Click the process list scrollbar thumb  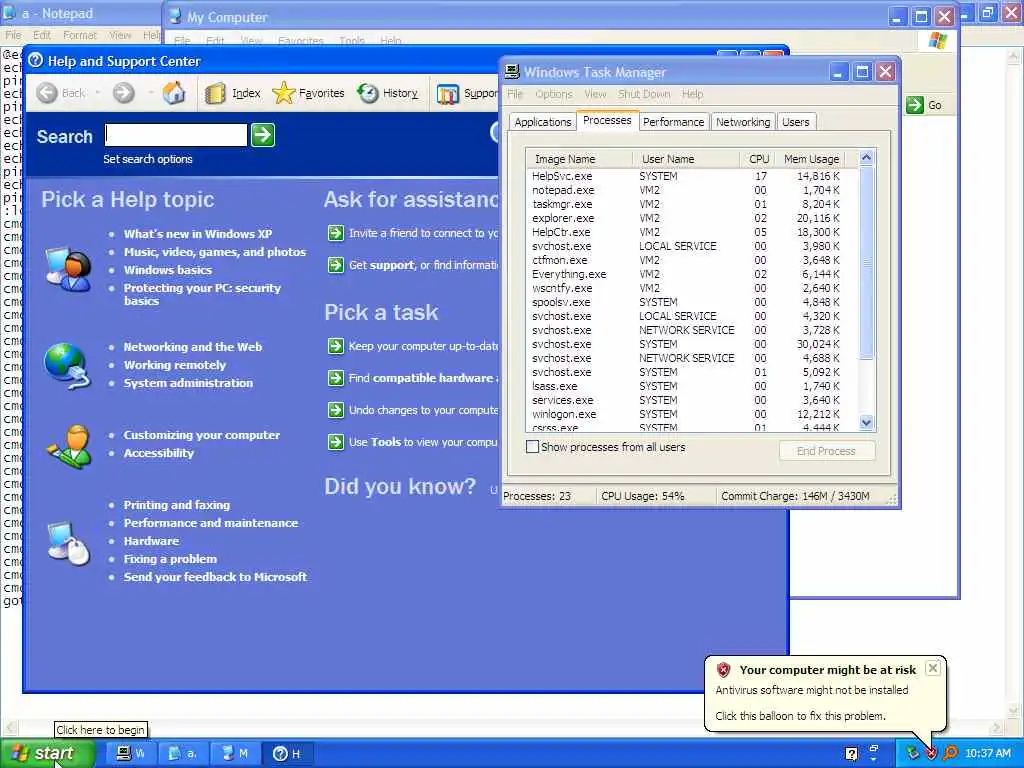(x=867, y=263)
